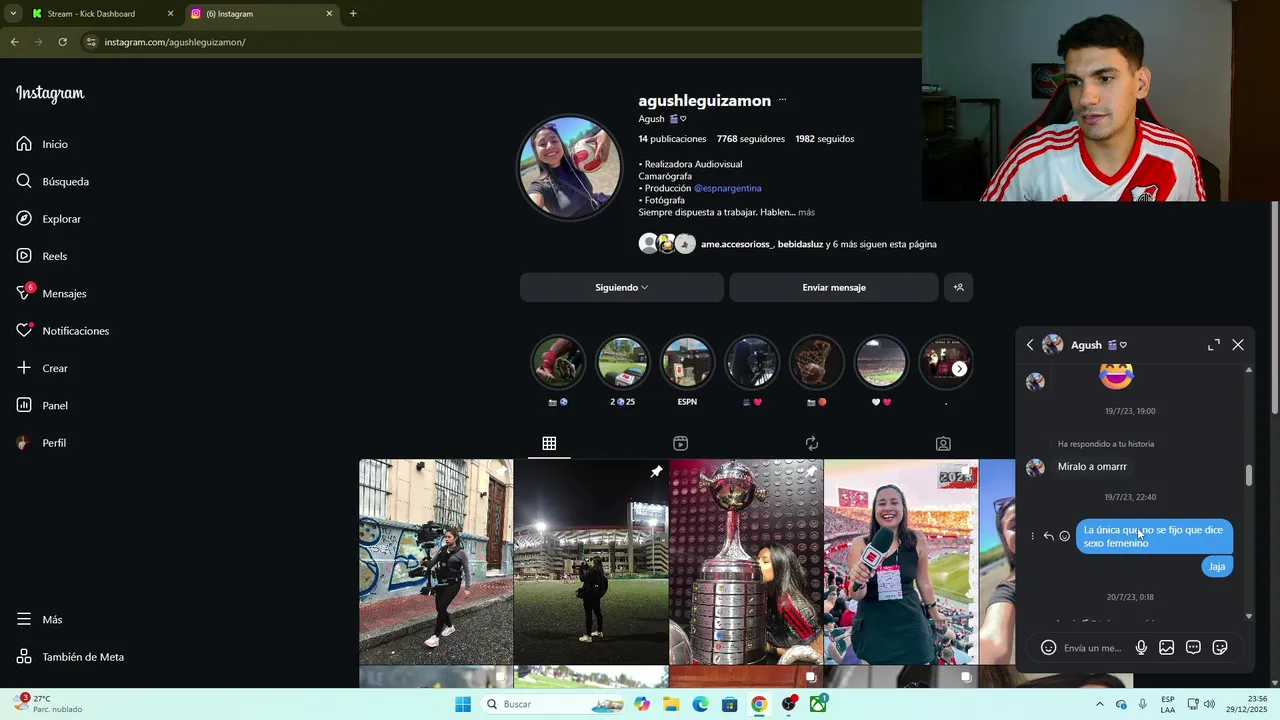The image size is (1280, 720).
Task: Go to Explorar in the sidebar
Action: (x=48, y=219)
